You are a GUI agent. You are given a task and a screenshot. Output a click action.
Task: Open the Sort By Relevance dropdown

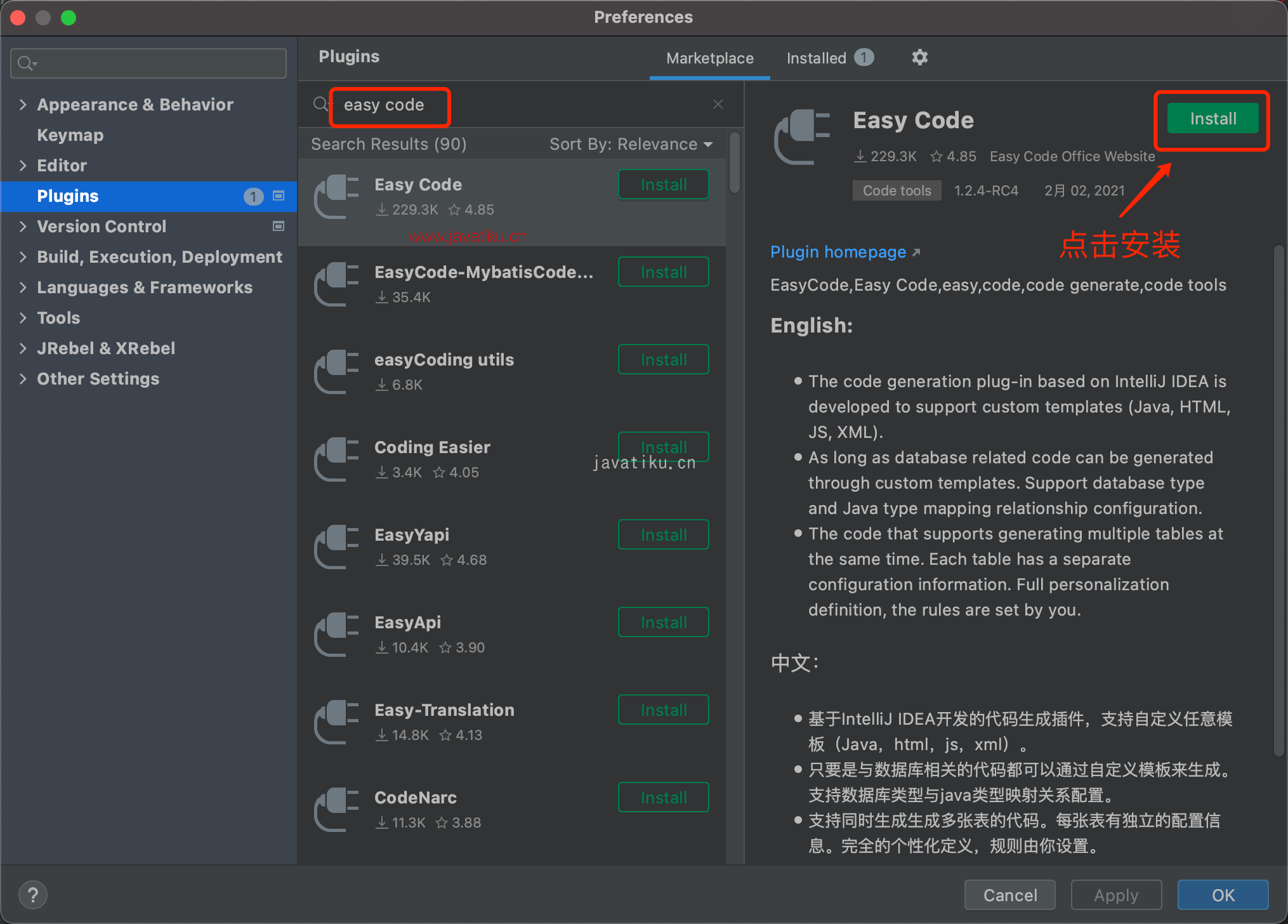pyautogui.click(x=631, y=144)
